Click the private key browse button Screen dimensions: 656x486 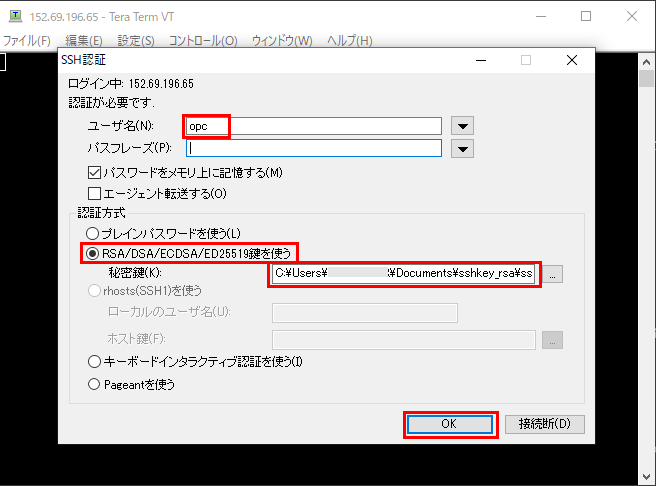tap(554, 273)
